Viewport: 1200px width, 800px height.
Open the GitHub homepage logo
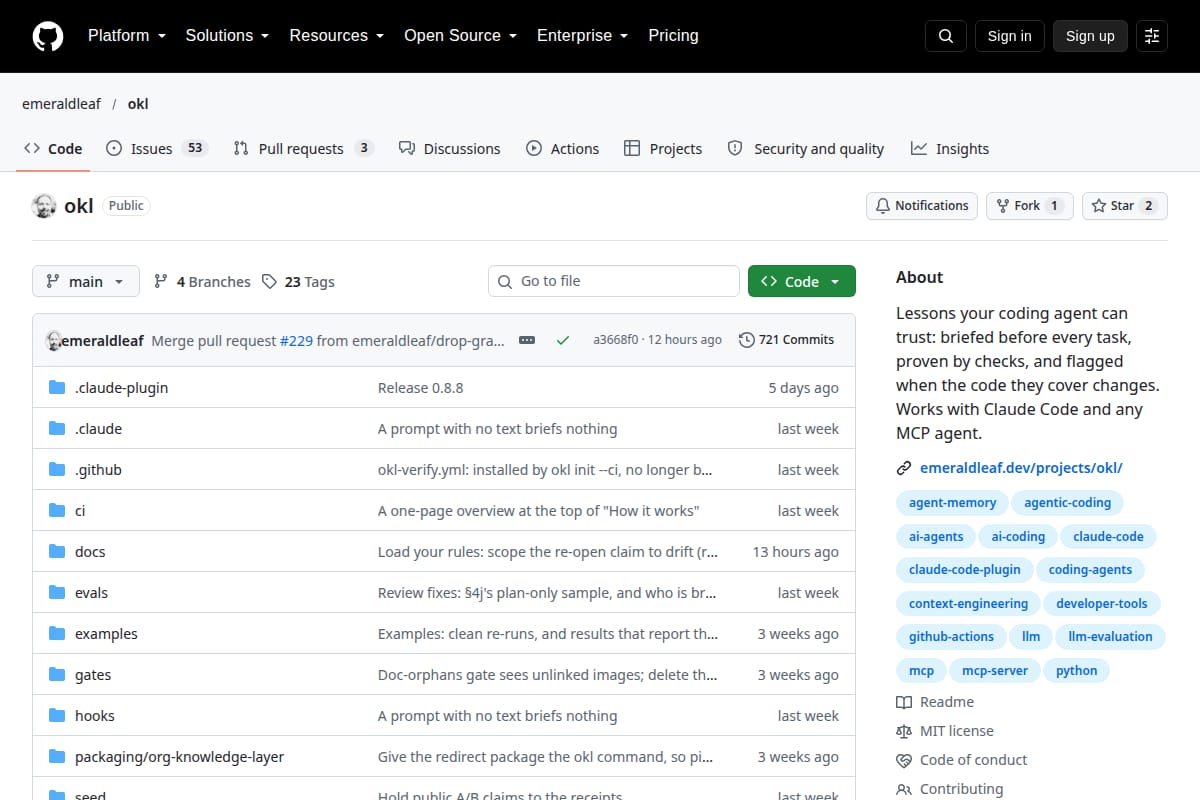point(48,36)
